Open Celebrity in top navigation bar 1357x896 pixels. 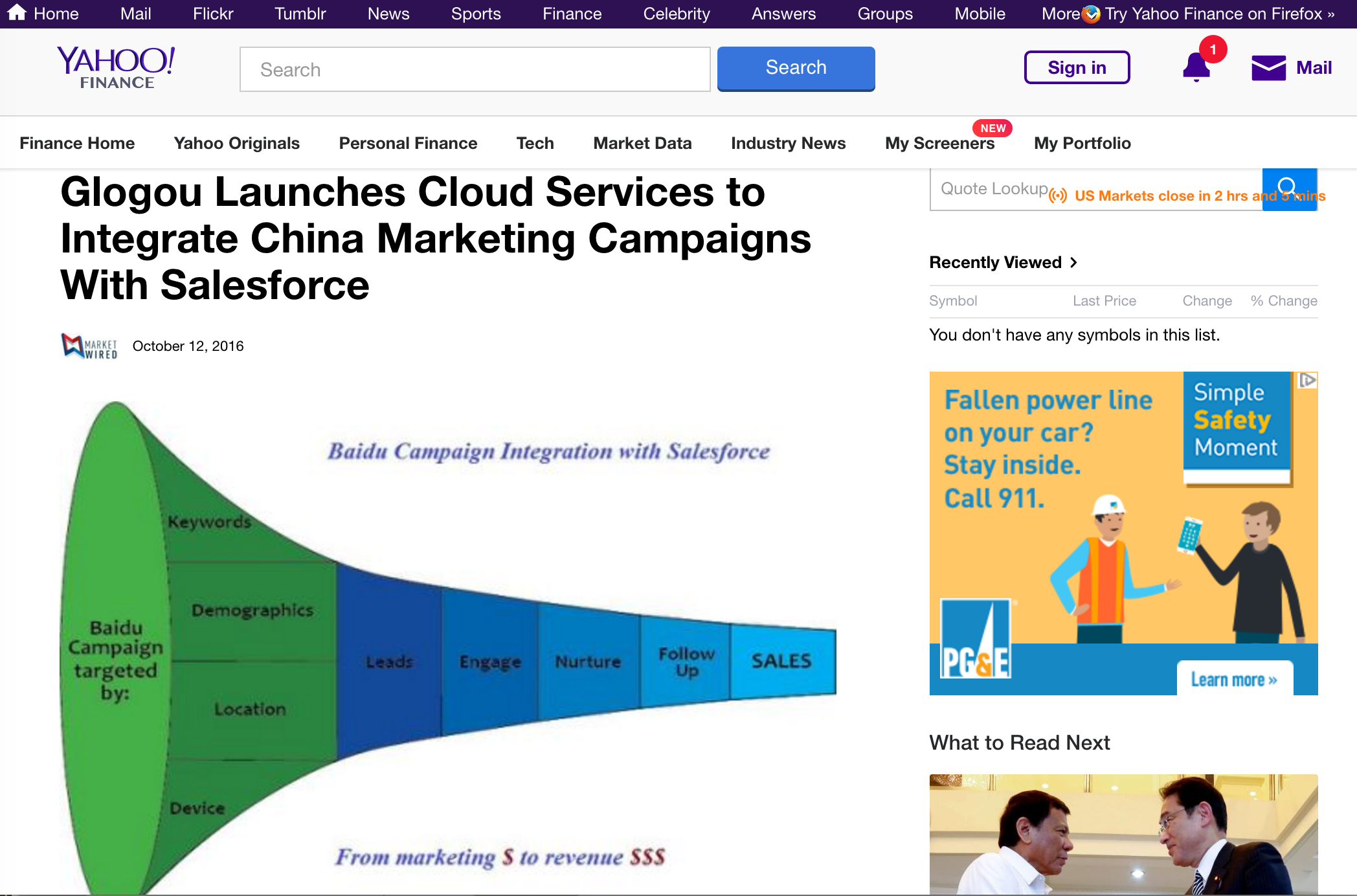point(677,14)
